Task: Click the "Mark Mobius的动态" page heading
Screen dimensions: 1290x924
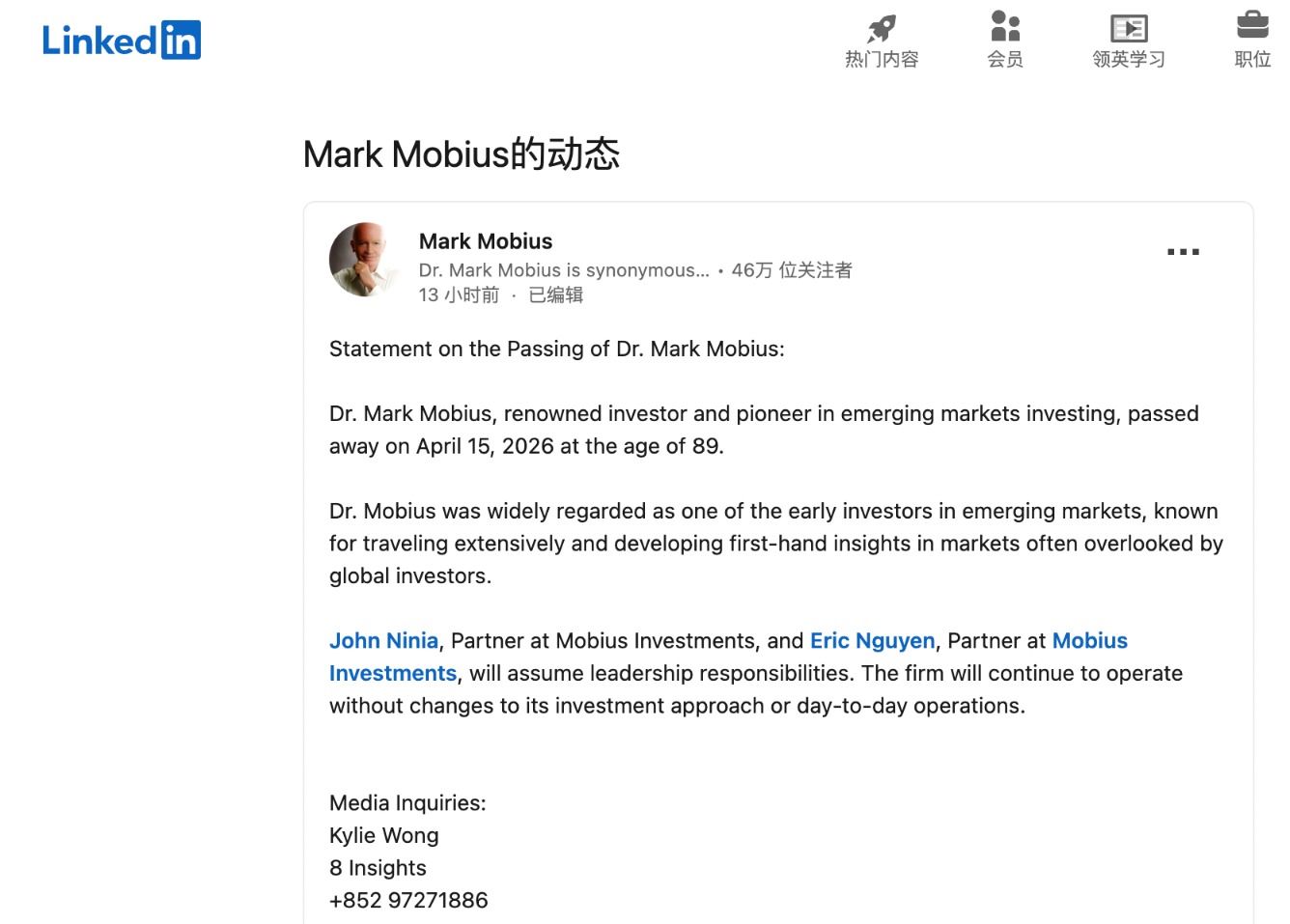Action: point(462,154)
